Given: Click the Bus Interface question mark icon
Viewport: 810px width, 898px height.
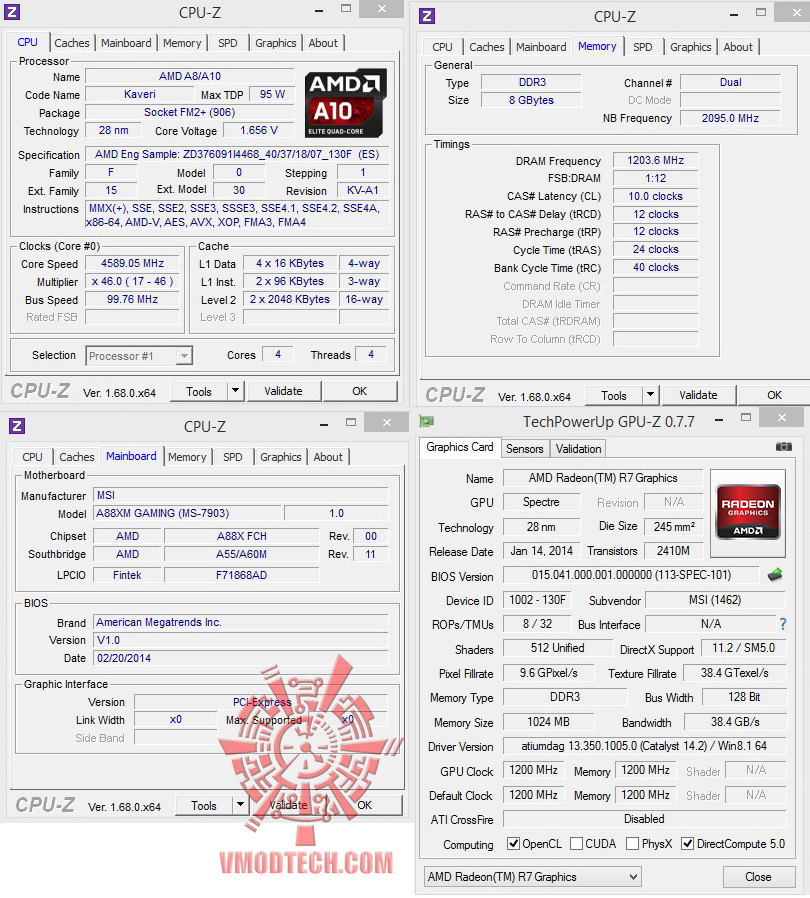Looking at the screenshot, I should click(x=783, y=624).
